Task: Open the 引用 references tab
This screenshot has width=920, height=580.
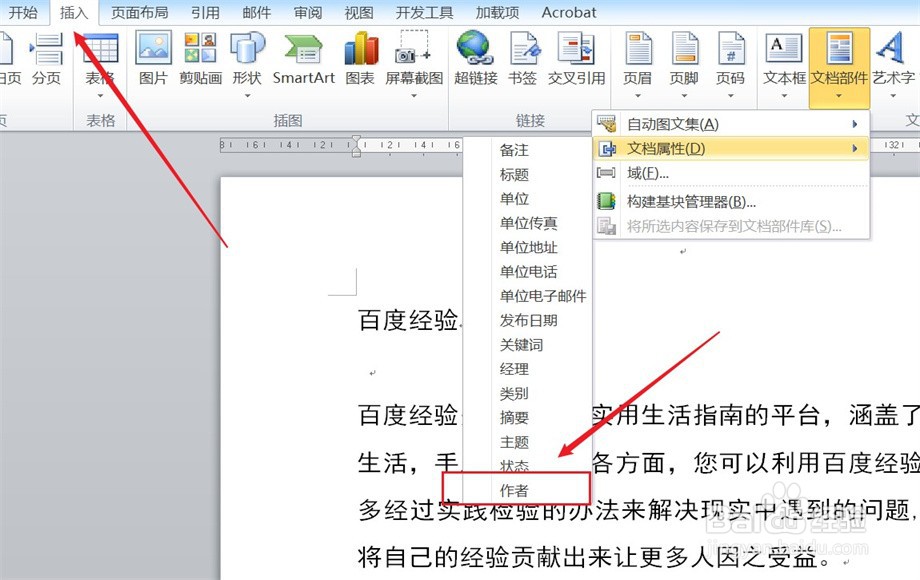Action: [205, 12]
